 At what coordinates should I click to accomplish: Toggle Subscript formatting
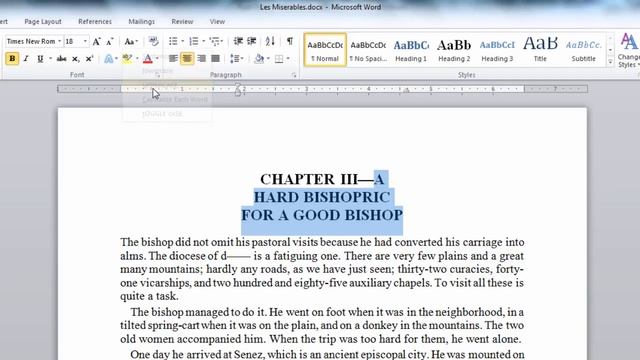75,59
